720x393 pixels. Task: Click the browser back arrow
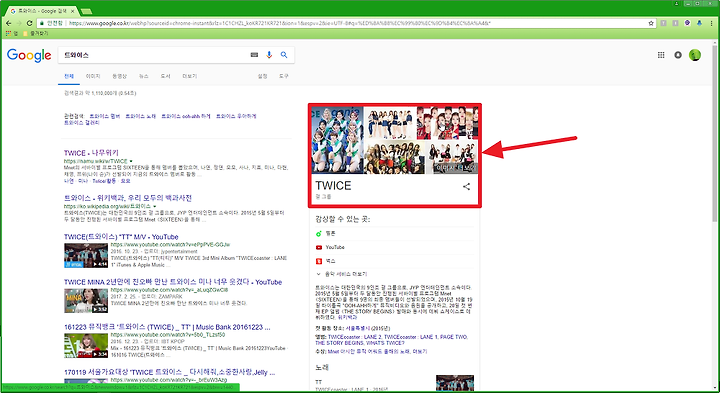pos(8,23)
